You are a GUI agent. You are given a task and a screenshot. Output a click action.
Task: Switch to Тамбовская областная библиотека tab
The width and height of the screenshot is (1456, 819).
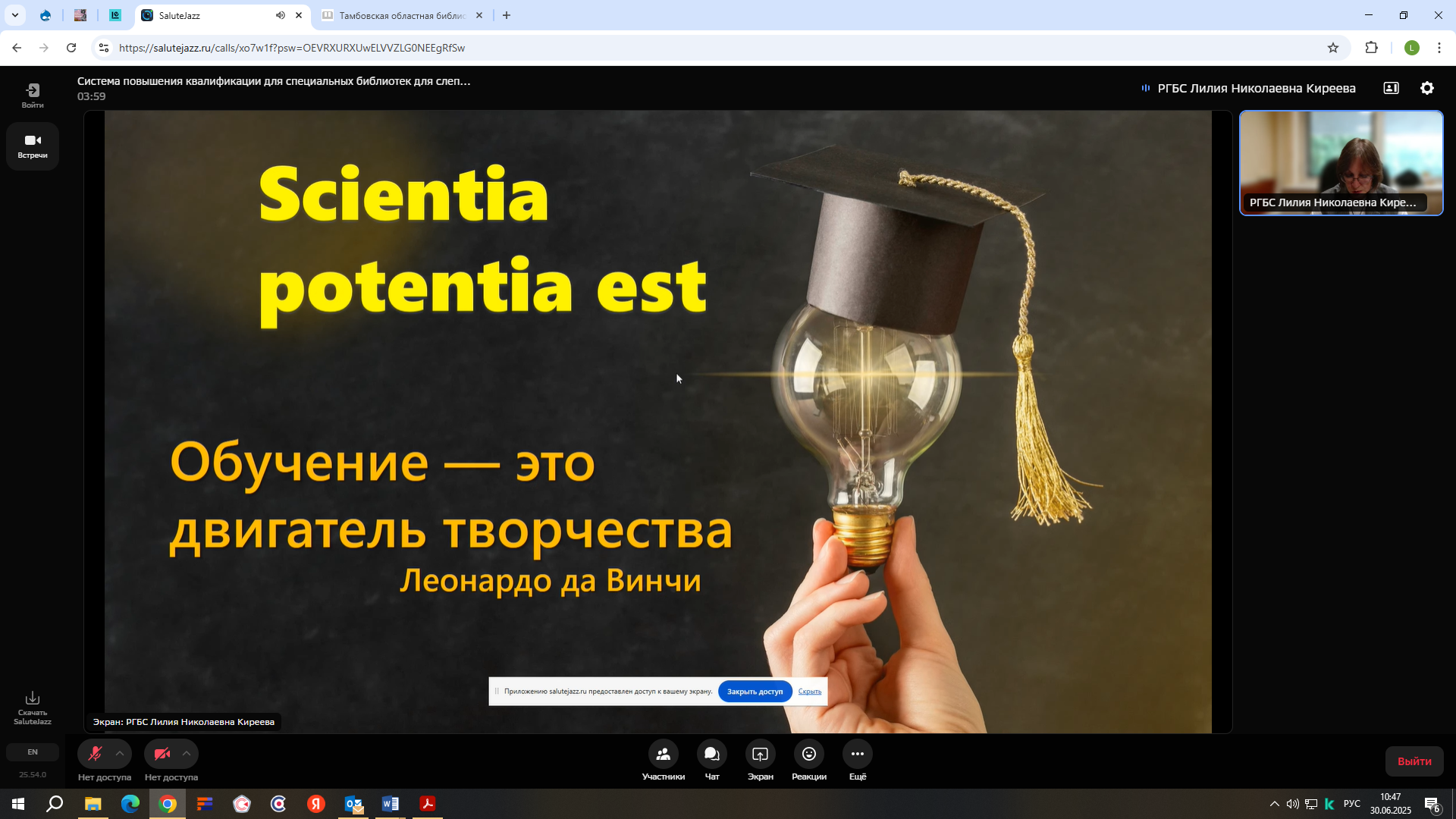coord(403,15)
